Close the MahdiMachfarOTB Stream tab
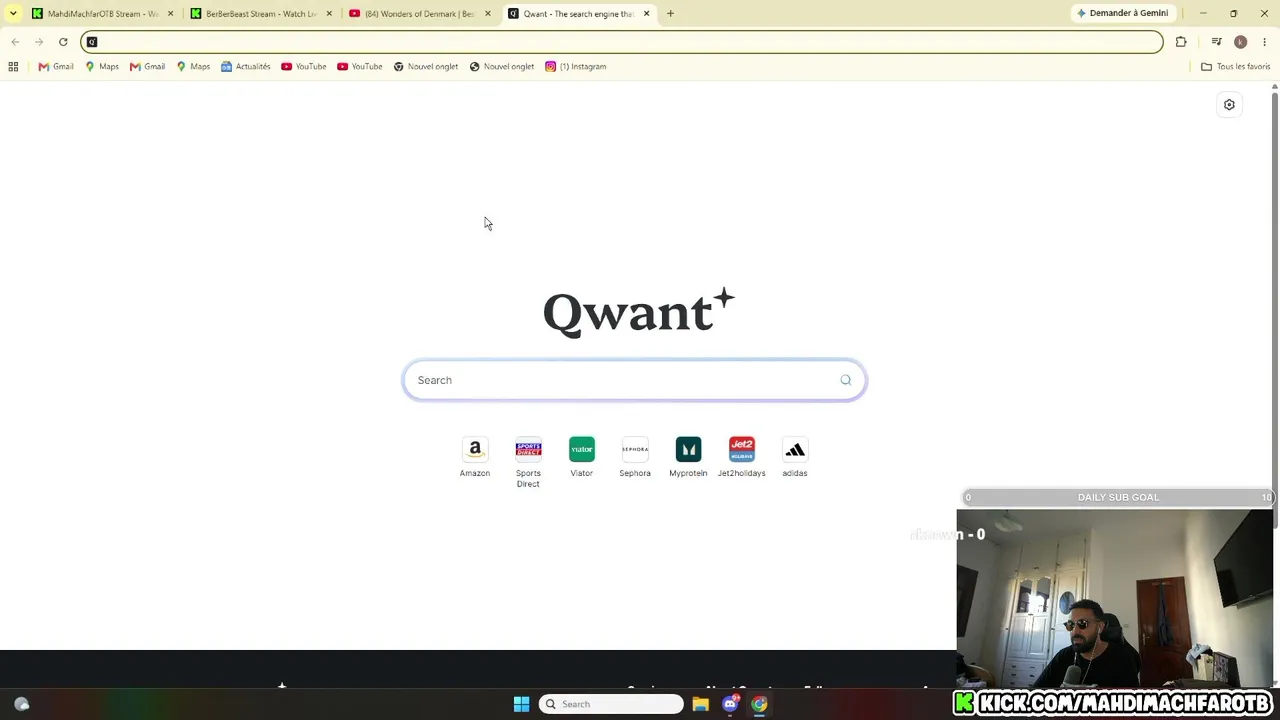Image resolution: width=1280 pixels, height=720 pixels. (170, 14)
